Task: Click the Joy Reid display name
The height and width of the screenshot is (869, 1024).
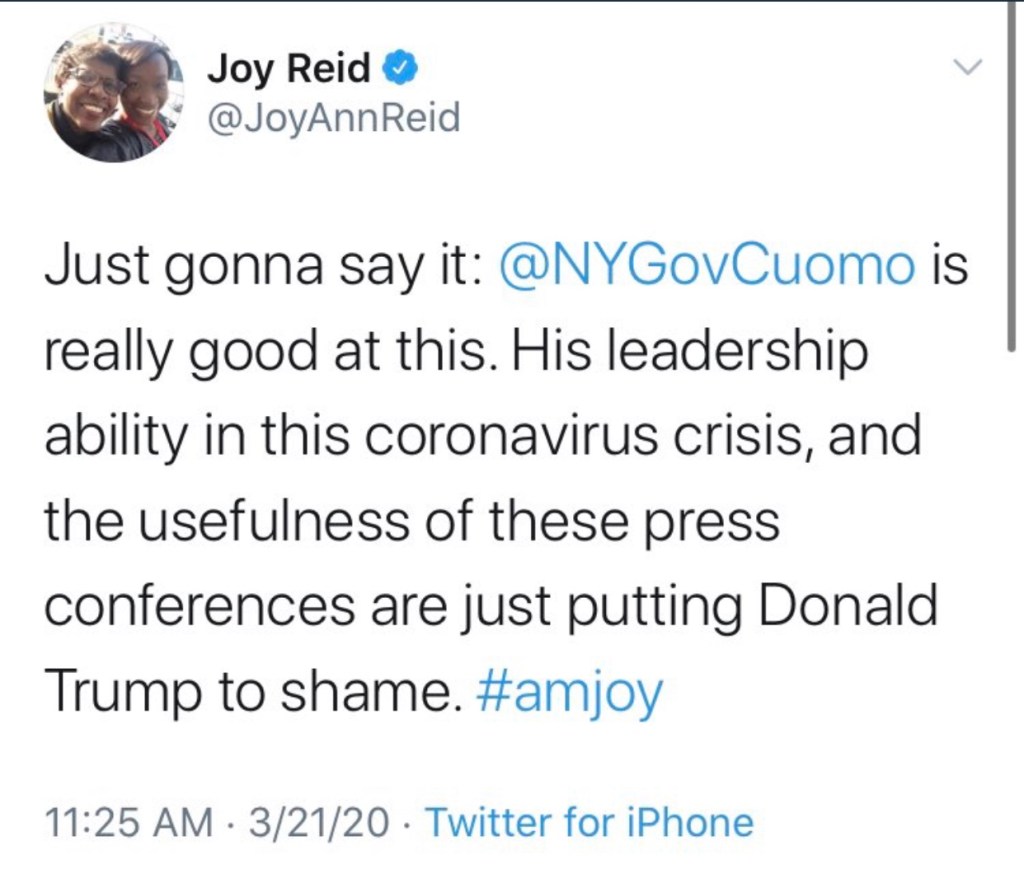Action: [x=288, y=68]
